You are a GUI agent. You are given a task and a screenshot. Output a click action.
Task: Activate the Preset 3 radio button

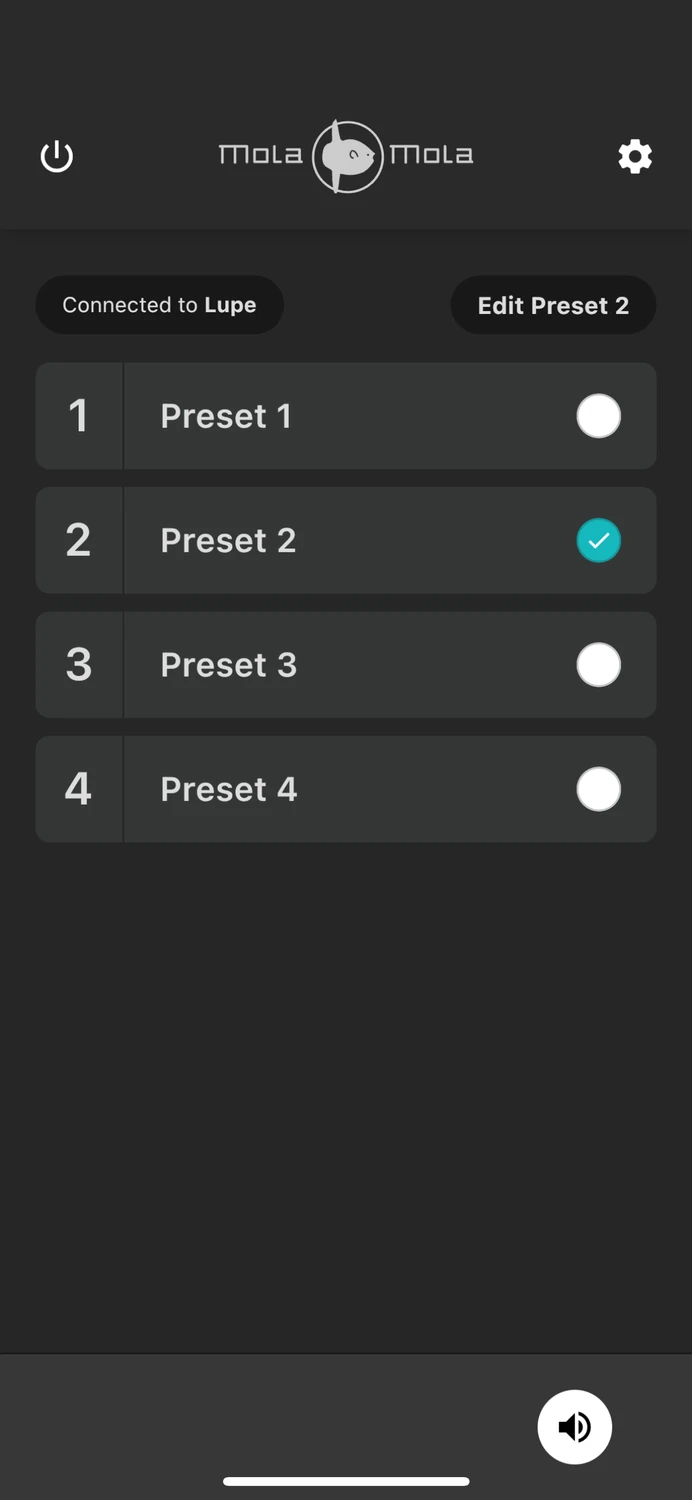pos(598,665)
